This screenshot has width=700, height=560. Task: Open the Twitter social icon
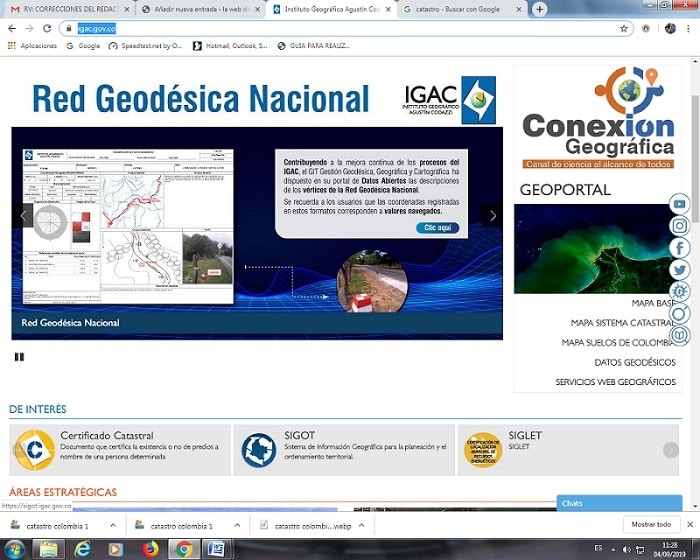tap(679, 270)
